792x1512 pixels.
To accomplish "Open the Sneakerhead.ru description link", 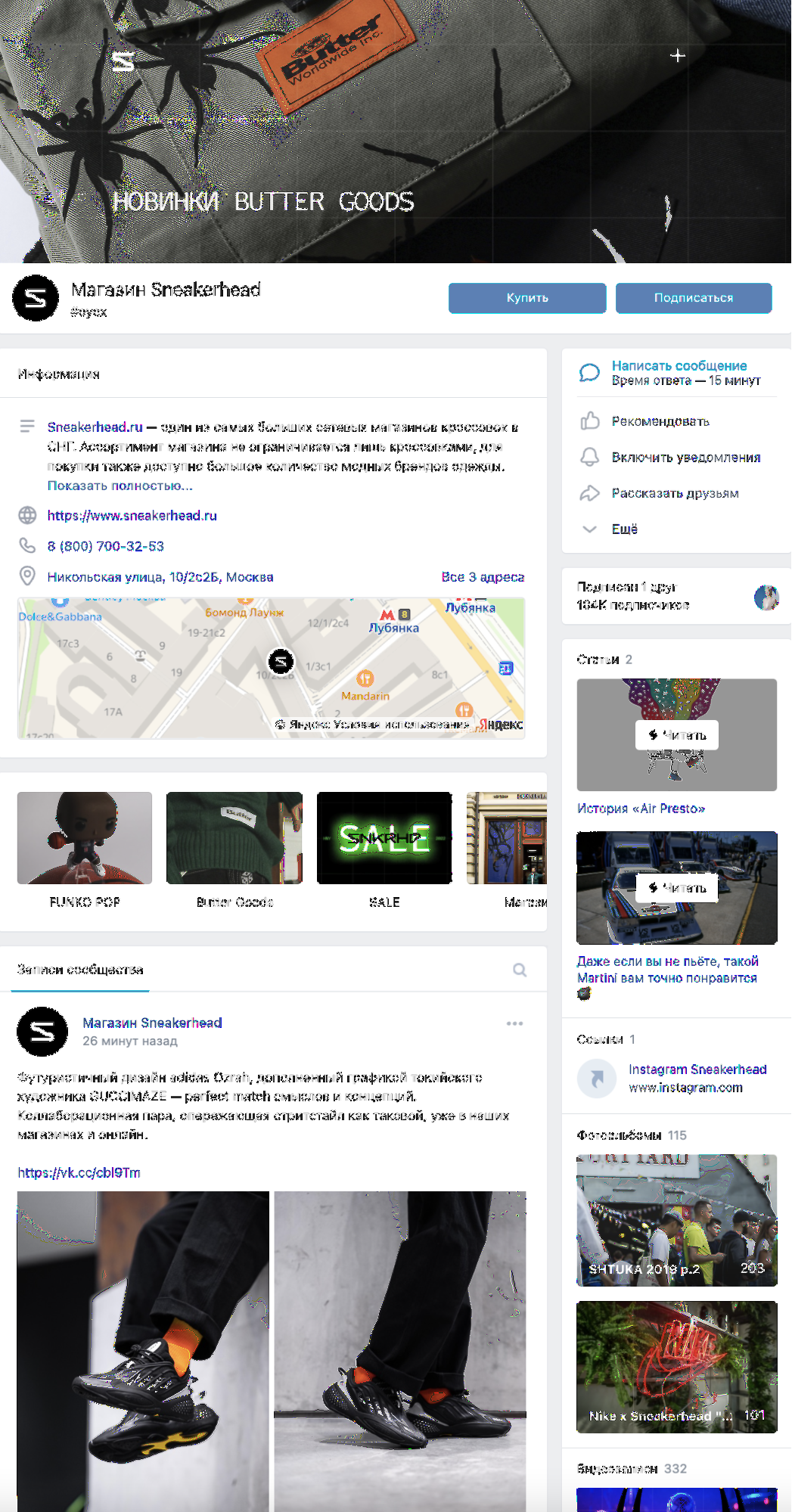I will click(x=95, y=427).
